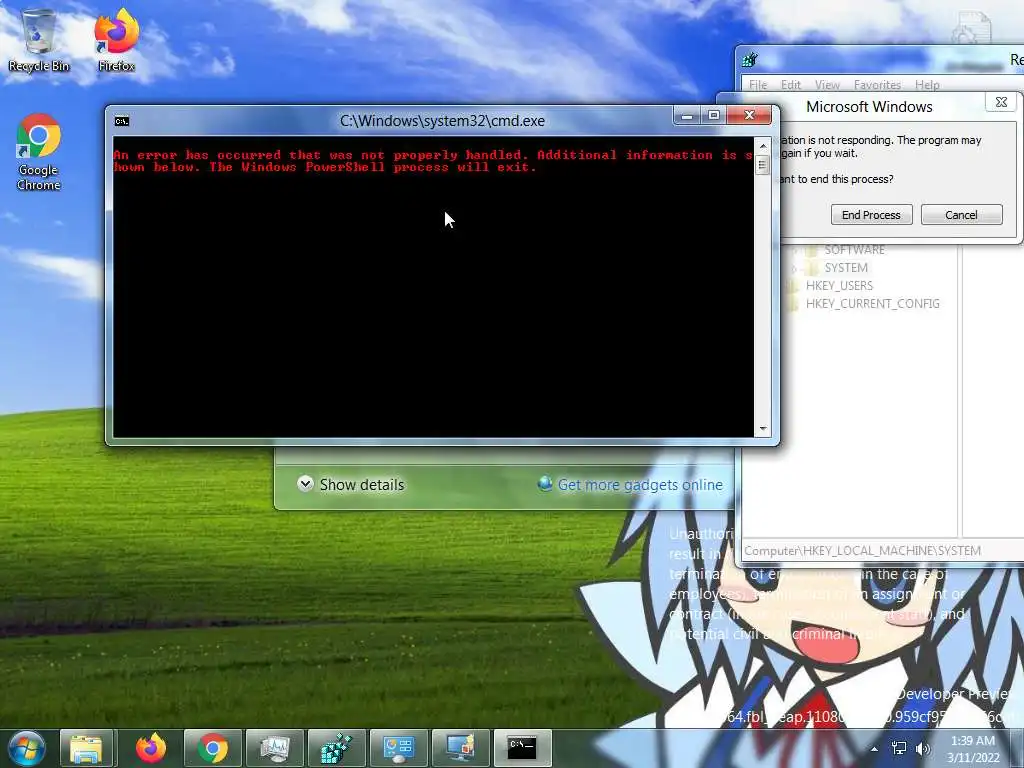The width and height of the screenshot is (1024, 768).
Task: Maximize the cmd.exe window
Action: tap(714, 116)
